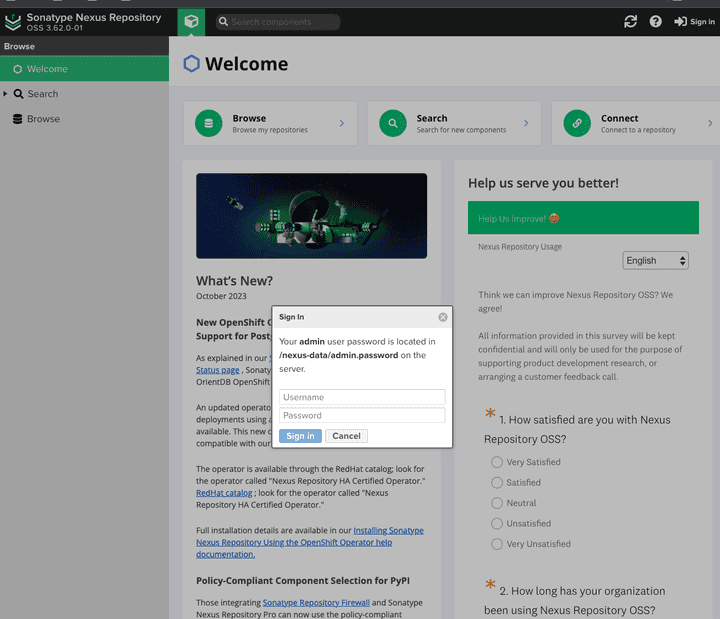Viewport: 720px width, 619px height.
Task: Expand the Search tree item in sidebar
Action: [x=6, y=94]
